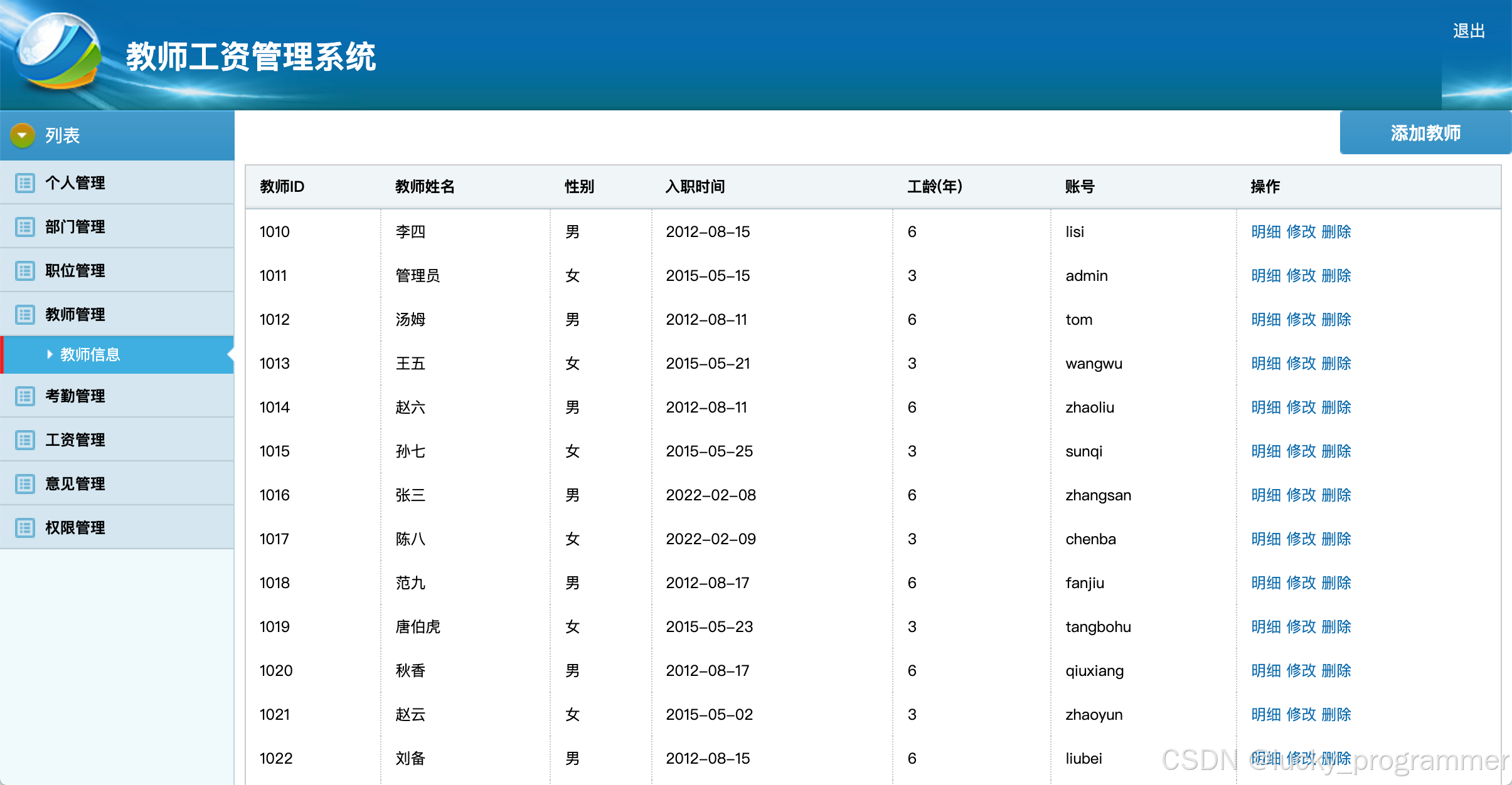
Task: Click the 工龄(年) column header
Action: click(x=935, y=187)
